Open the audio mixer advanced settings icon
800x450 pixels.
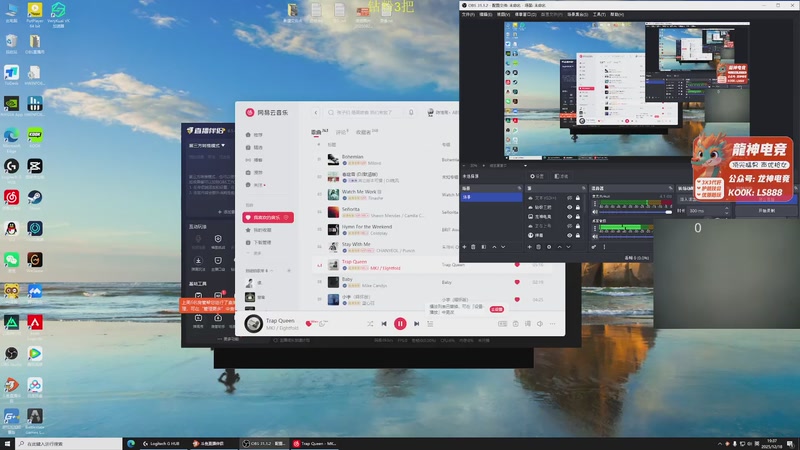[x=594, y=247]
